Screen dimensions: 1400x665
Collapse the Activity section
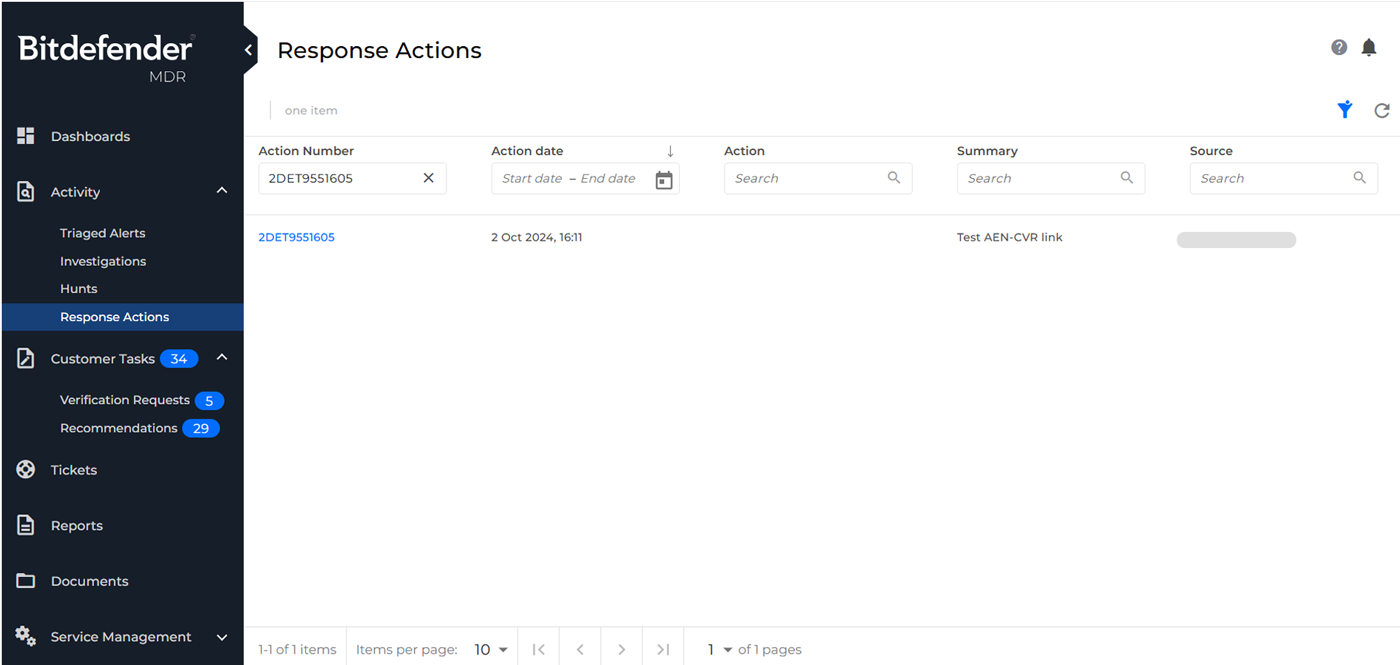221,190
